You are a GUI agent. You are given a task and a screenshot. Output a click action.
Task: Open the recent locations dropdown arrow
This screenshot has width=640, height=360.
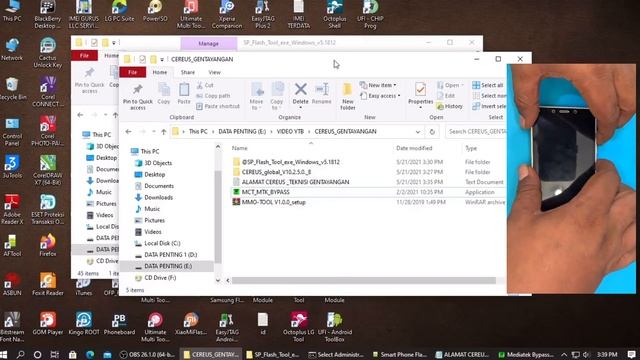153,132
